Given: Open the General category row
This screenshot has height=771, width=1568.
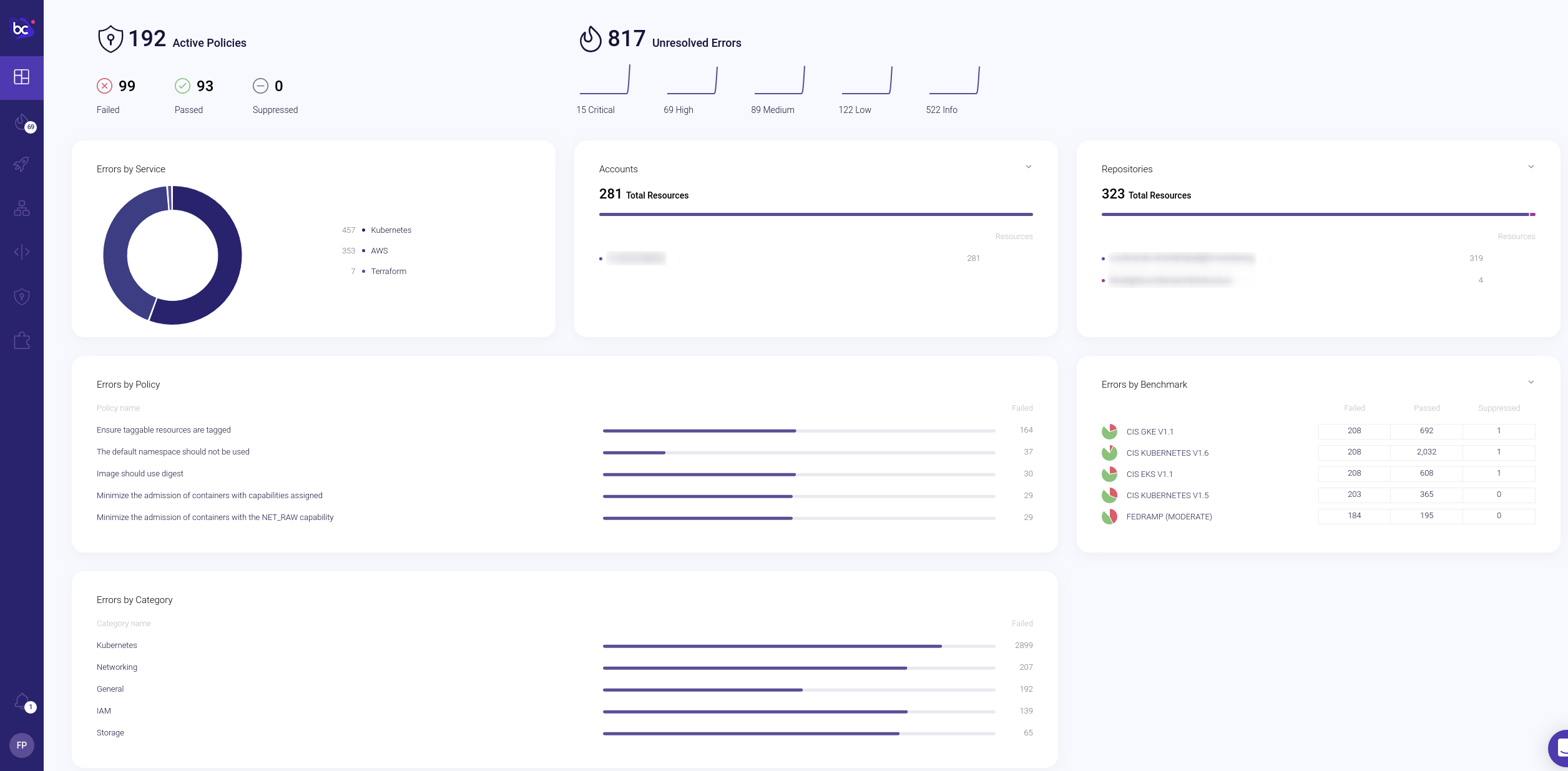Looking at the screenshot, I should pos(565,689).
